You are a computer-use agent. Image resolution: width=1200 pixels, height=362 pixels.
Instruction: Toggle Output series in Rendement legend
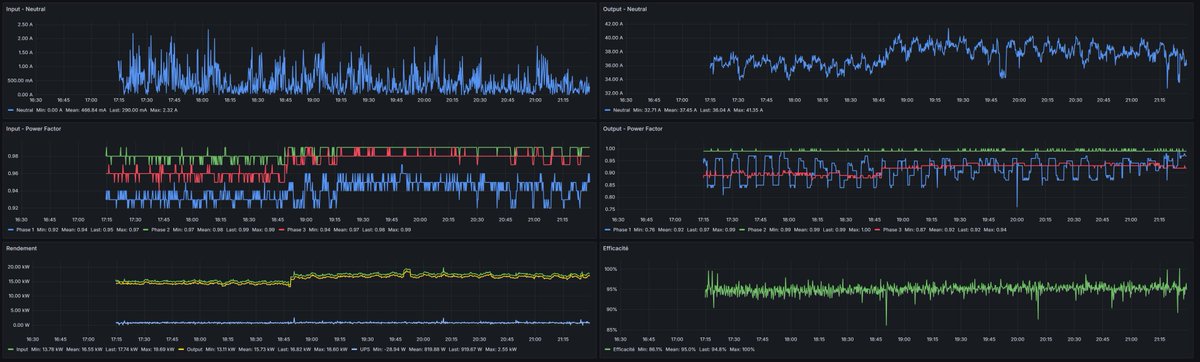point(194,349)
